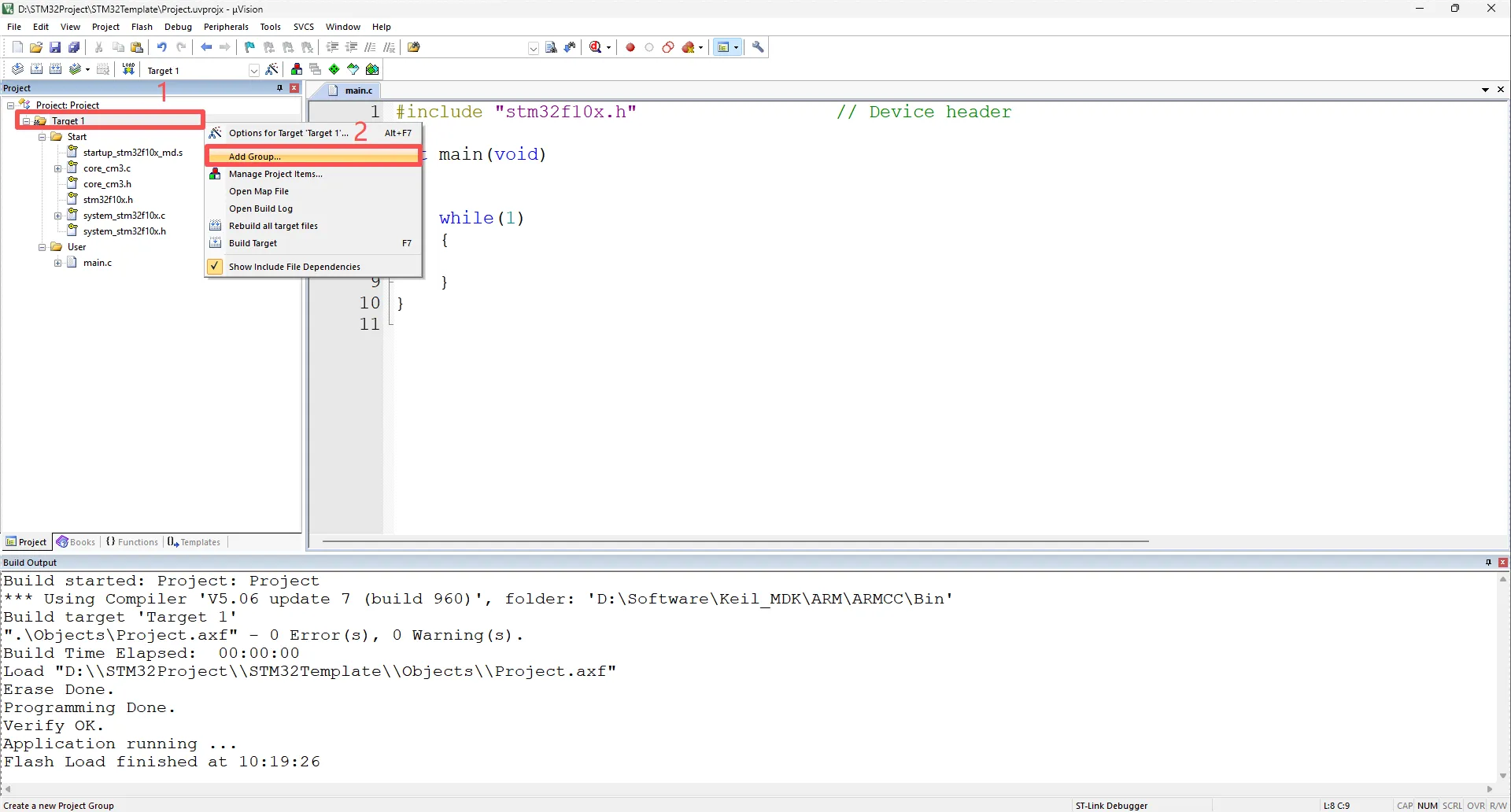Expand the main.c node in project tree
The width and height of the screenshot is (1511, 812).
57,263
